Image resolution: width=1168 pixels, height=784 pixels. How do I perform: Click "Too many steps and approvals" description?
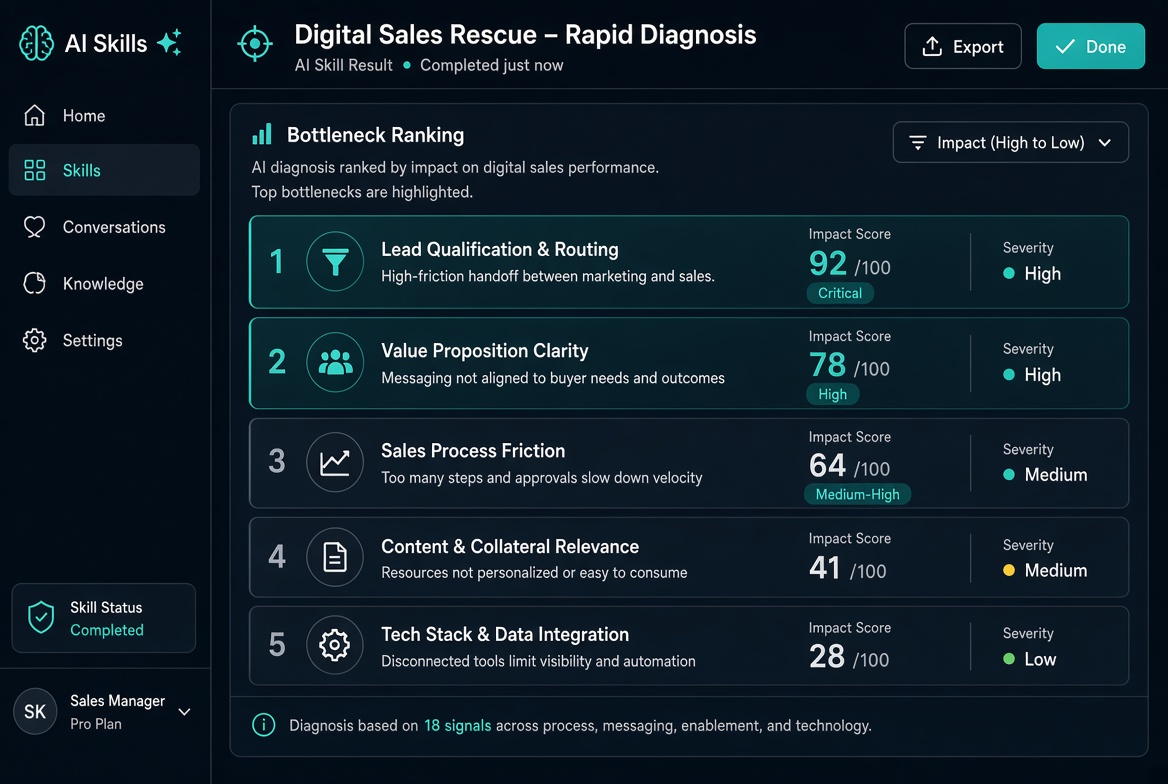click(542, 477)
